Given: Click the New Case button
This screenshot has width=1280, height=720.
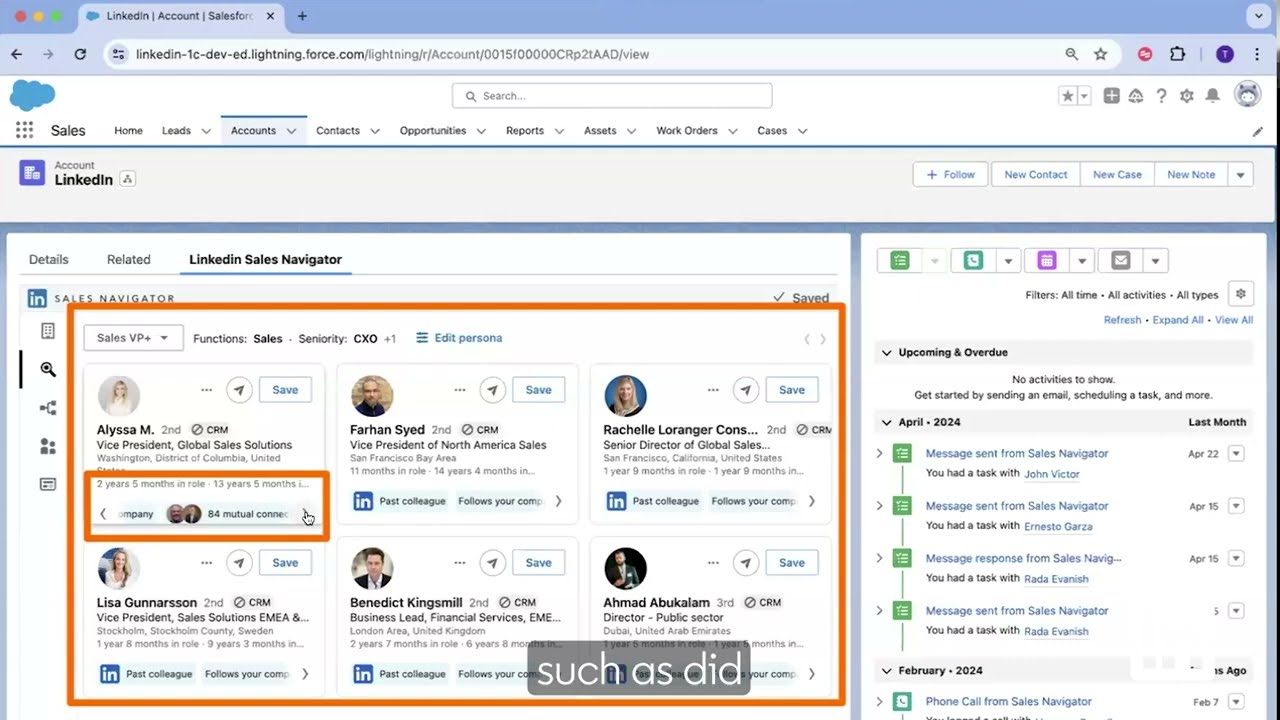Looking at the screenshot, I should pos(1117,174).
